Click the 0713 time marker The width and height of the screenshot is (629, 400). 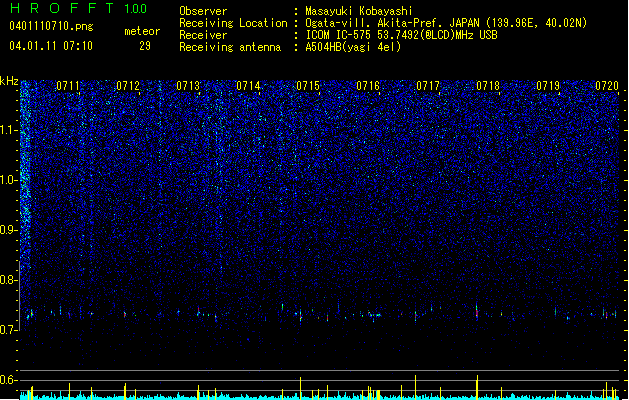(x=188, y=86)
